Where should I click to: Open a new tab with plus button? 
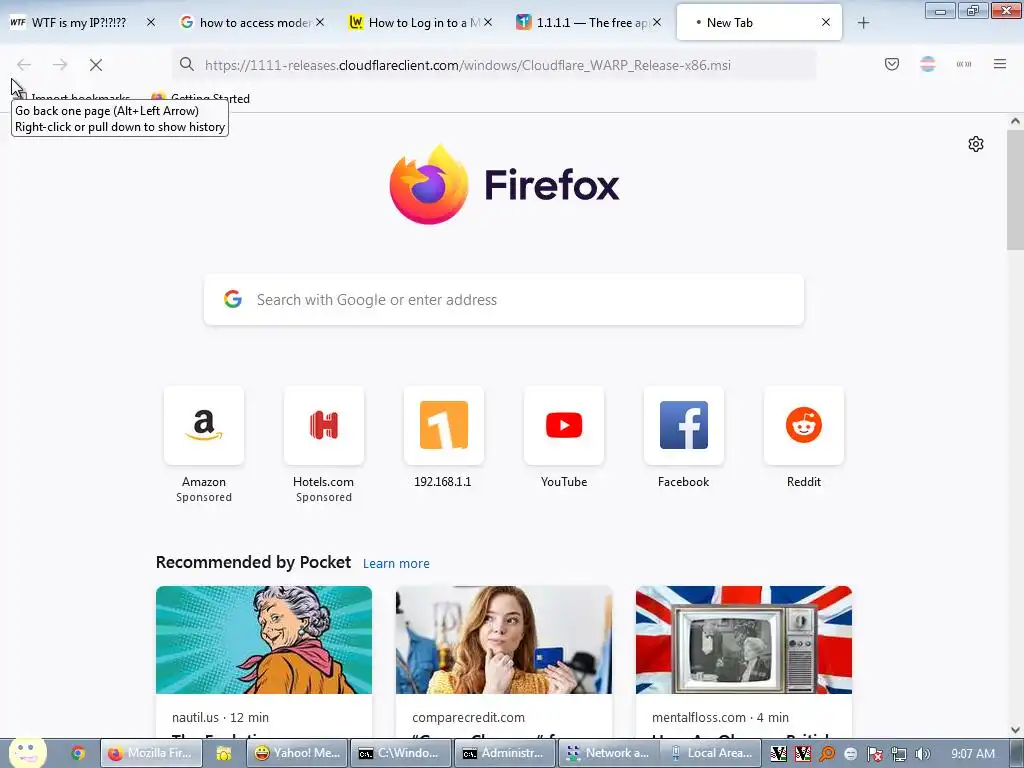click(x=863, y=23)
